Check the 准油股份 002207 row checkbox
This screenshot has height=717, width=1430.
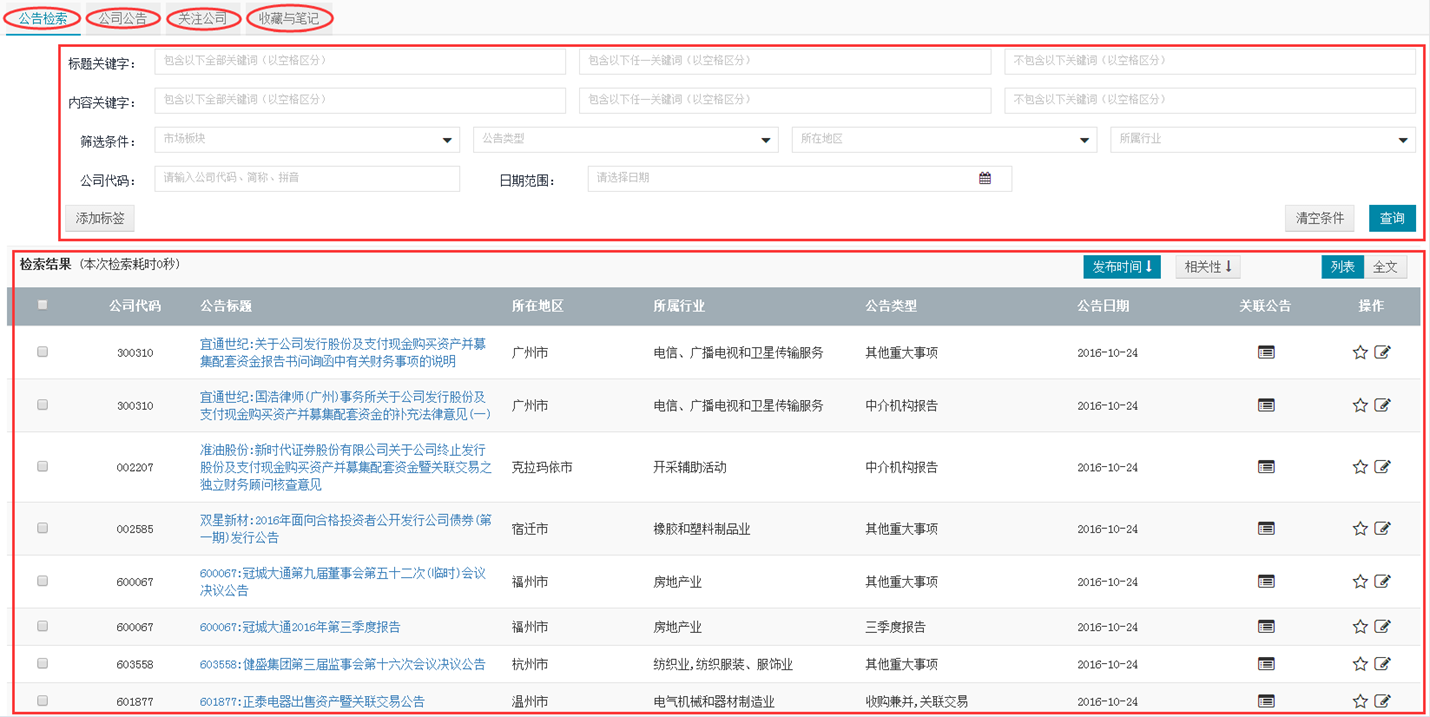click(42, 466)
